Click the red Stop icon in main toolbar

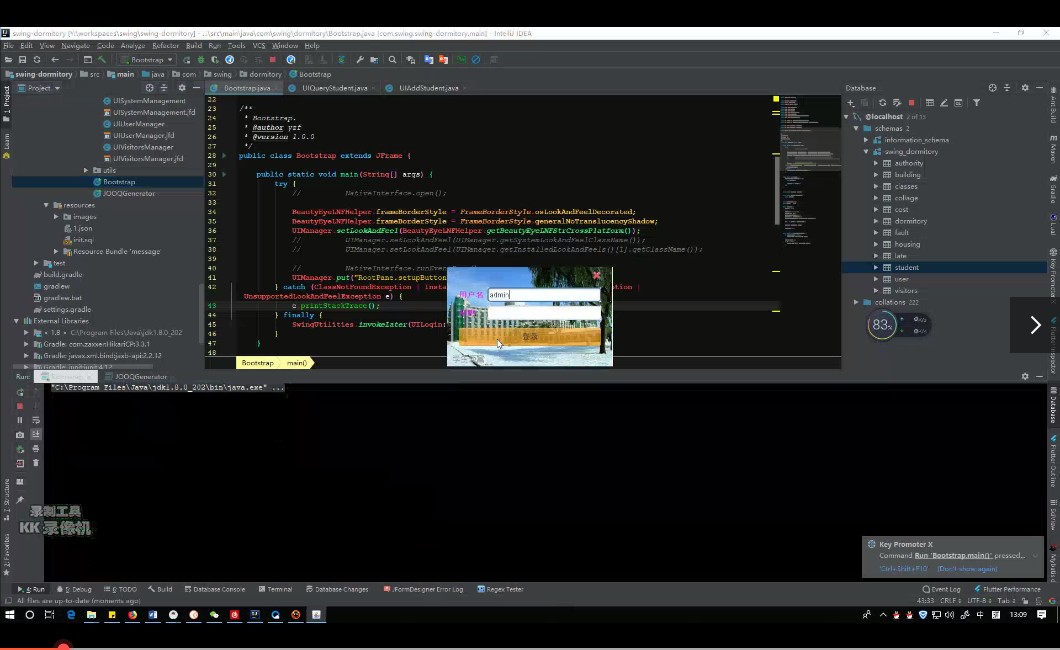click(272, 59)
